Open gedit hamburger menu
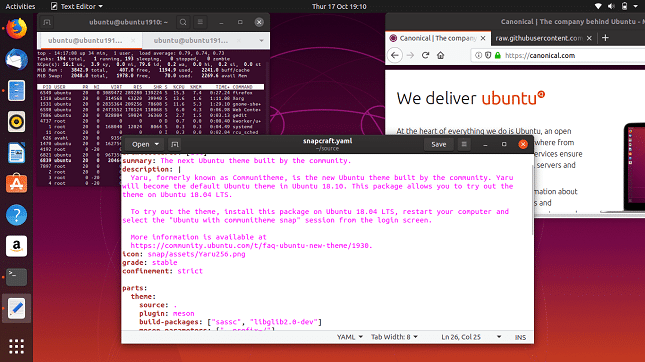This screenshot has width=645, height=362. 464,144
